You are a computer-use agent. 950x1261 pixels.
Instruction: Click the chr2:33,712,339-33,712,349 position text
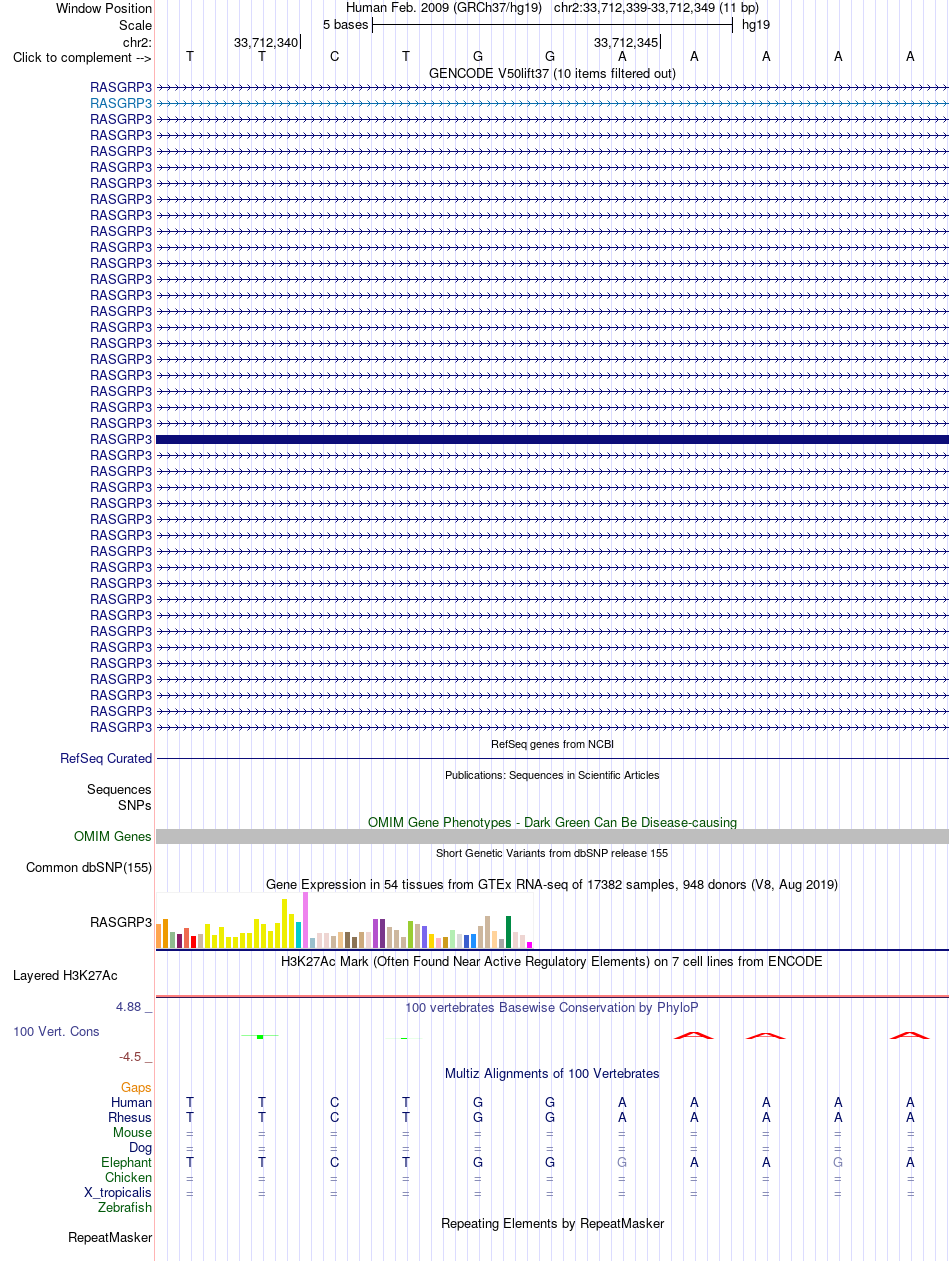[656, 8]
